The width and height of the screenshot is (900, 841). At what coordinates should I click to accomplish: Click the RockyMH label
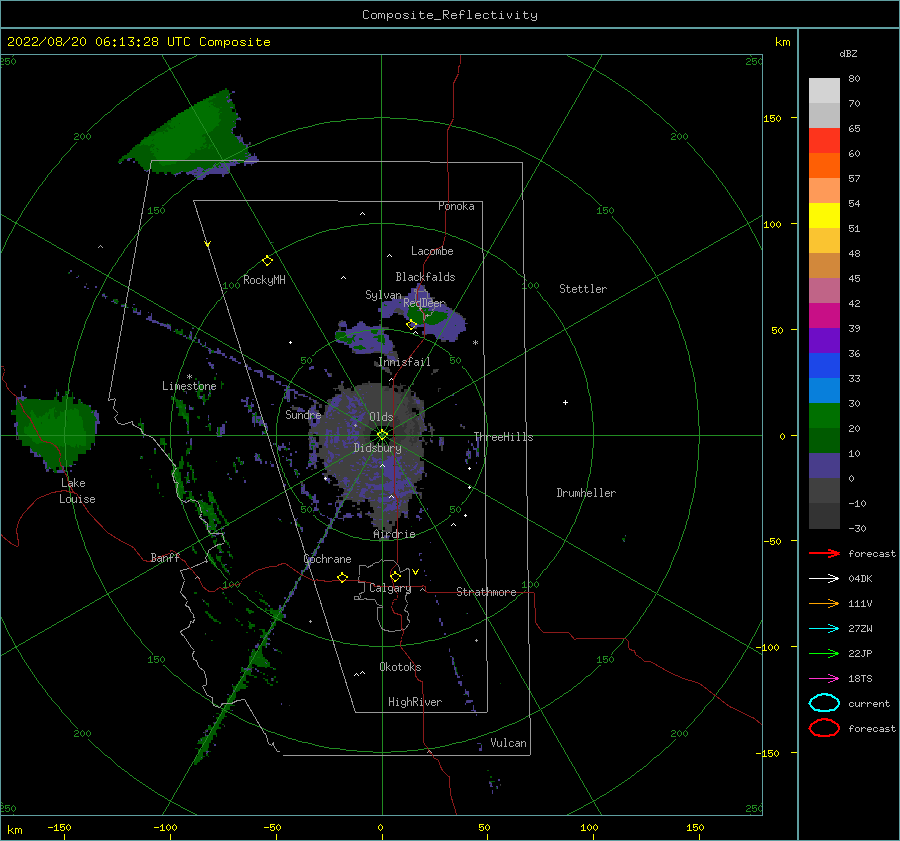264,280
